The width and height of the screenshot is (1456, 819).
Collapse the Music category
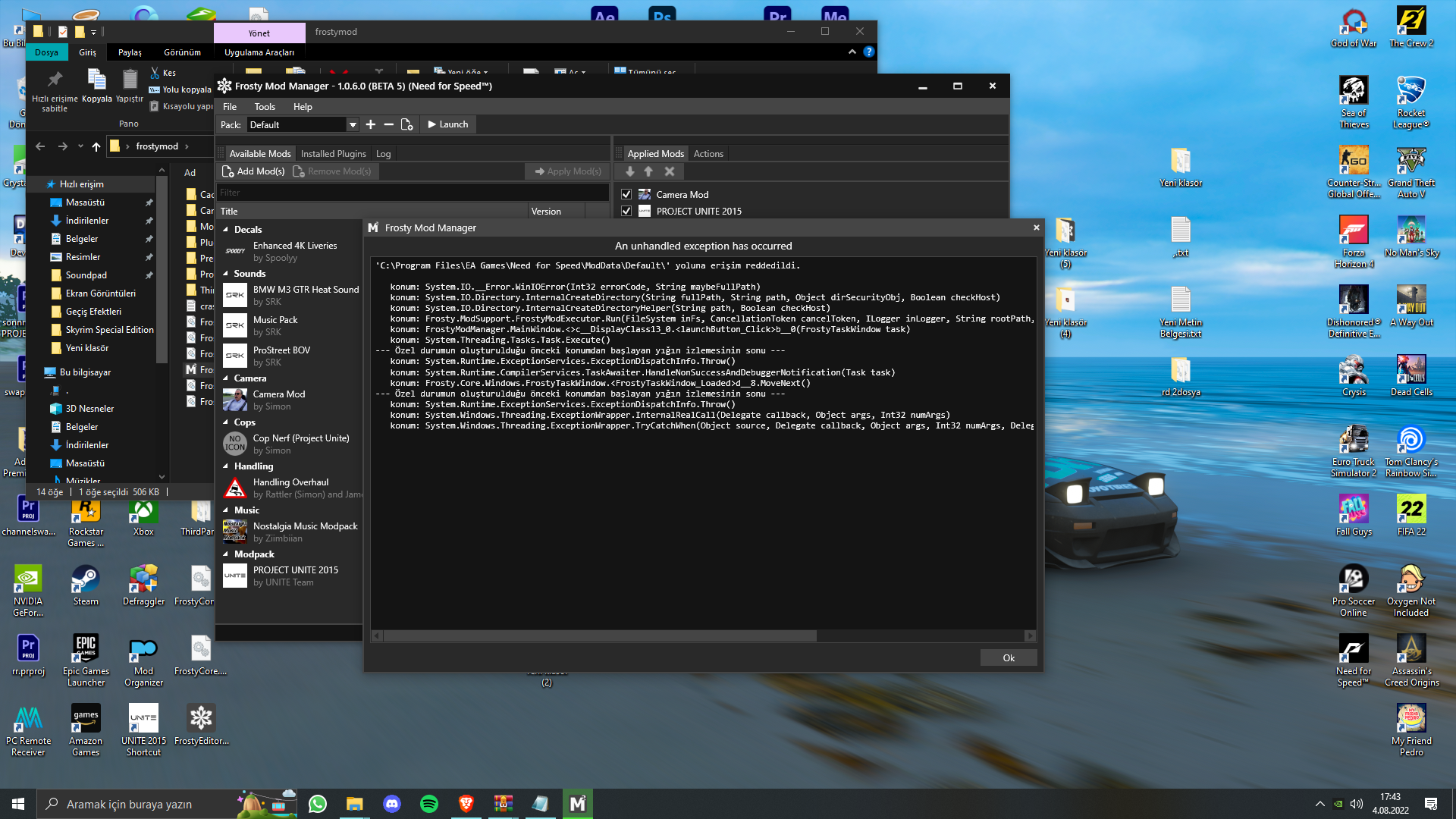(226, 510)
